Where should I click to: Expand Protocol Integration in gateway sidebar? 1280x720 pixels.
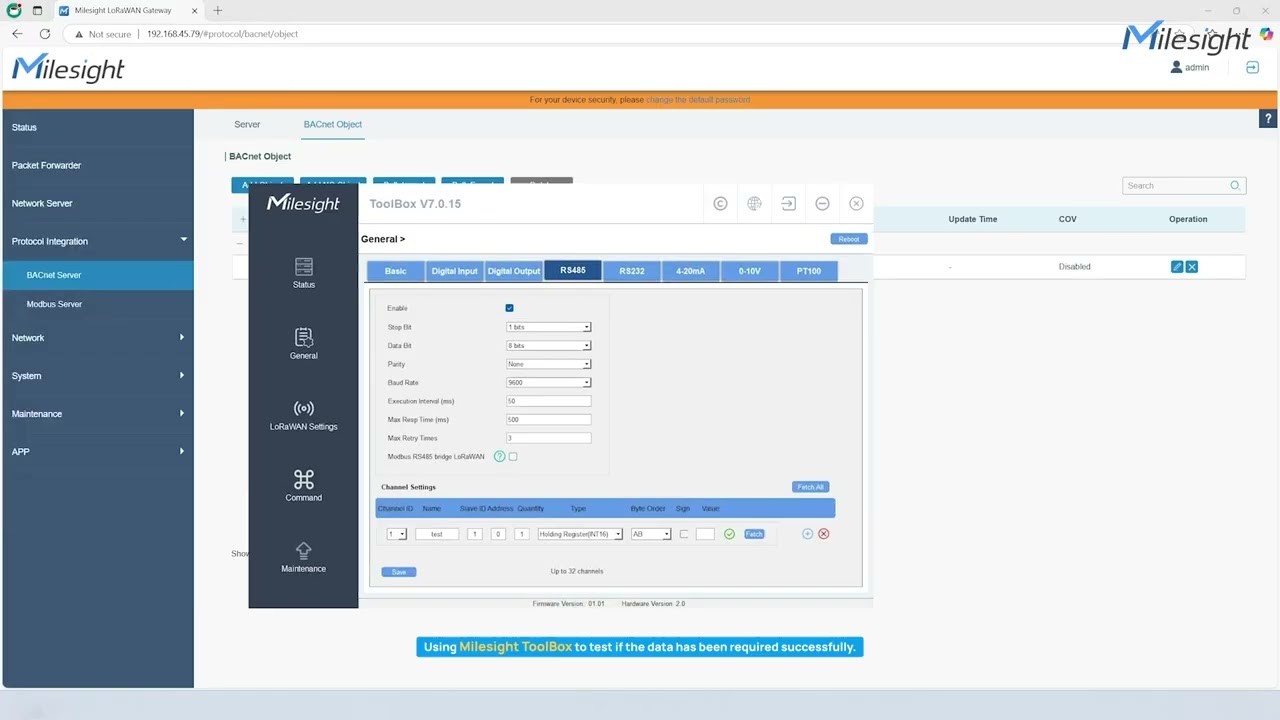[x=97, y=241]
